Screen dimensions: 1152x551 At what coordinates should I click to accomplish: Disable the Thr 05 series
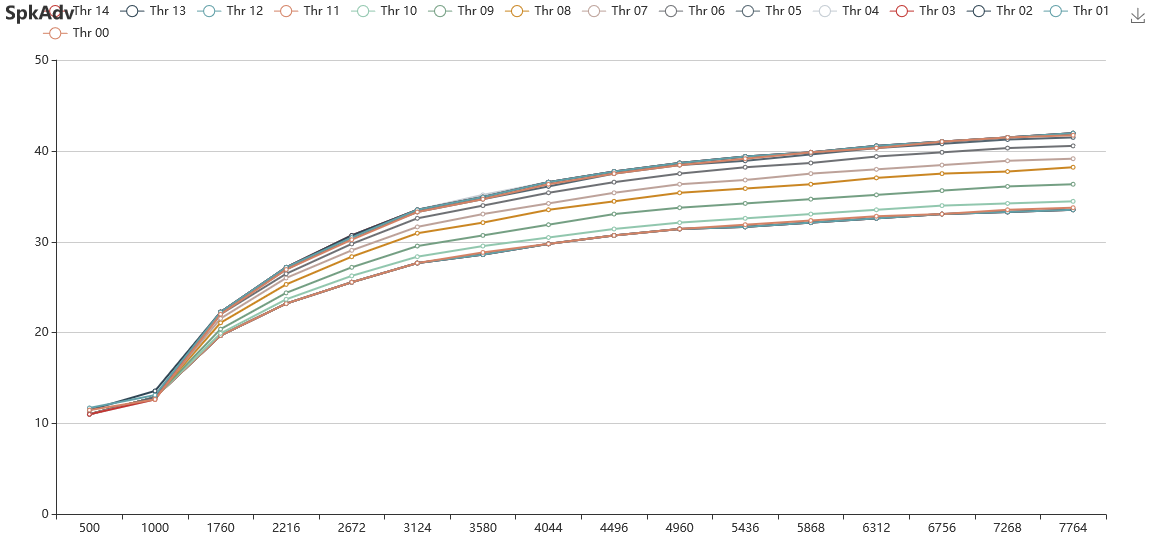click(x=770, y=11)
